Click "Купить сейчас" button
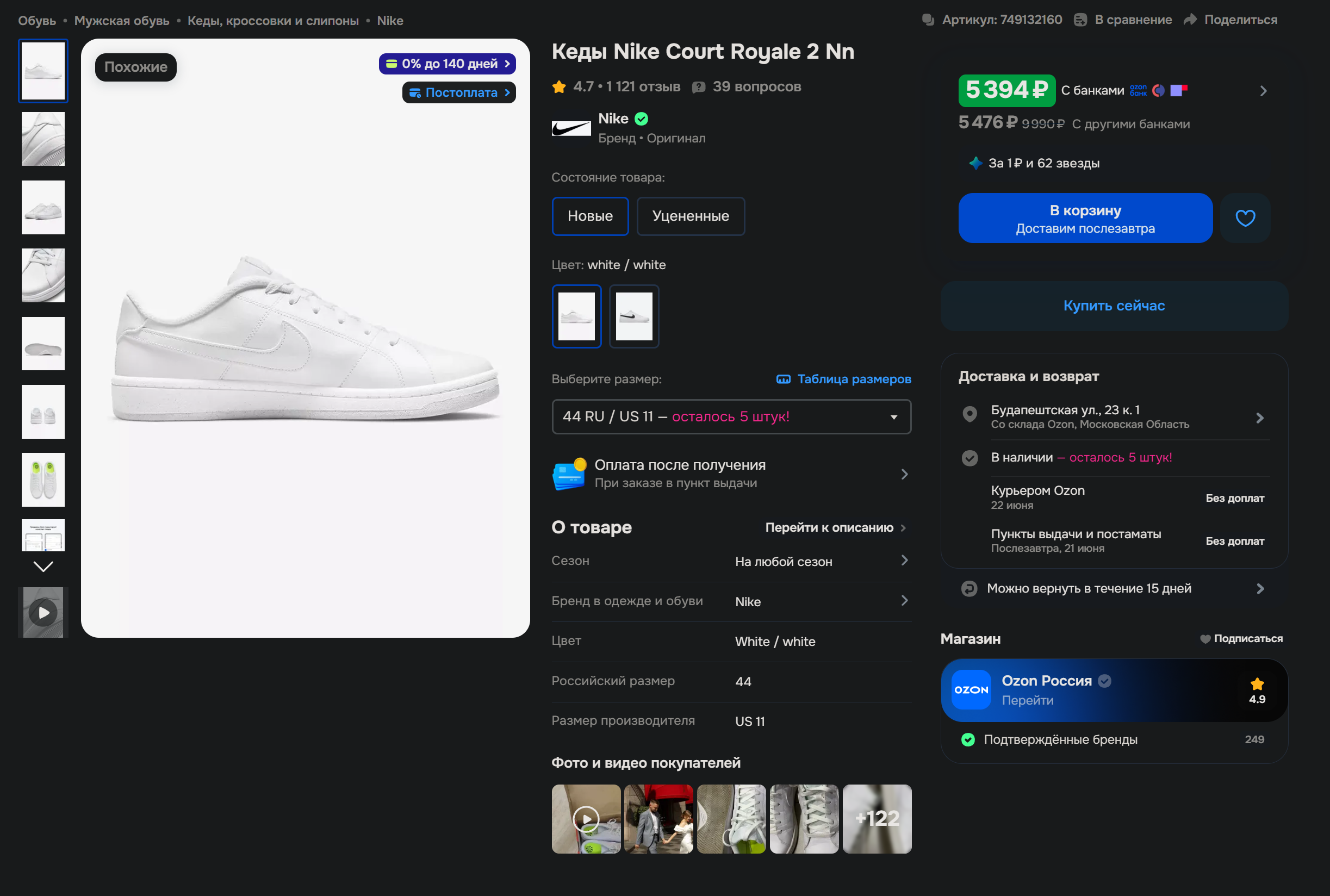1330x896 pixels. (1114, 306)
